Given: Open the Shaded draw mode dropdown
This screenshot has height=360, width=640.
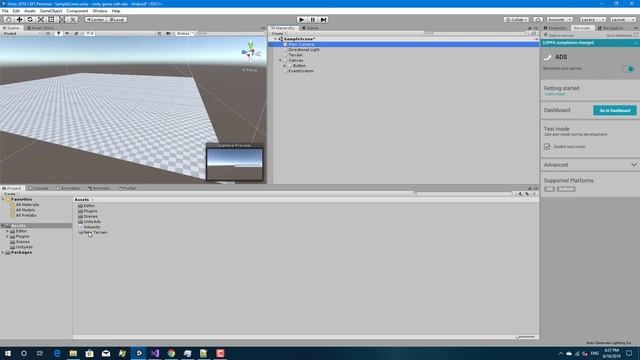Looking at the screenshot, I should pos(22,33).
